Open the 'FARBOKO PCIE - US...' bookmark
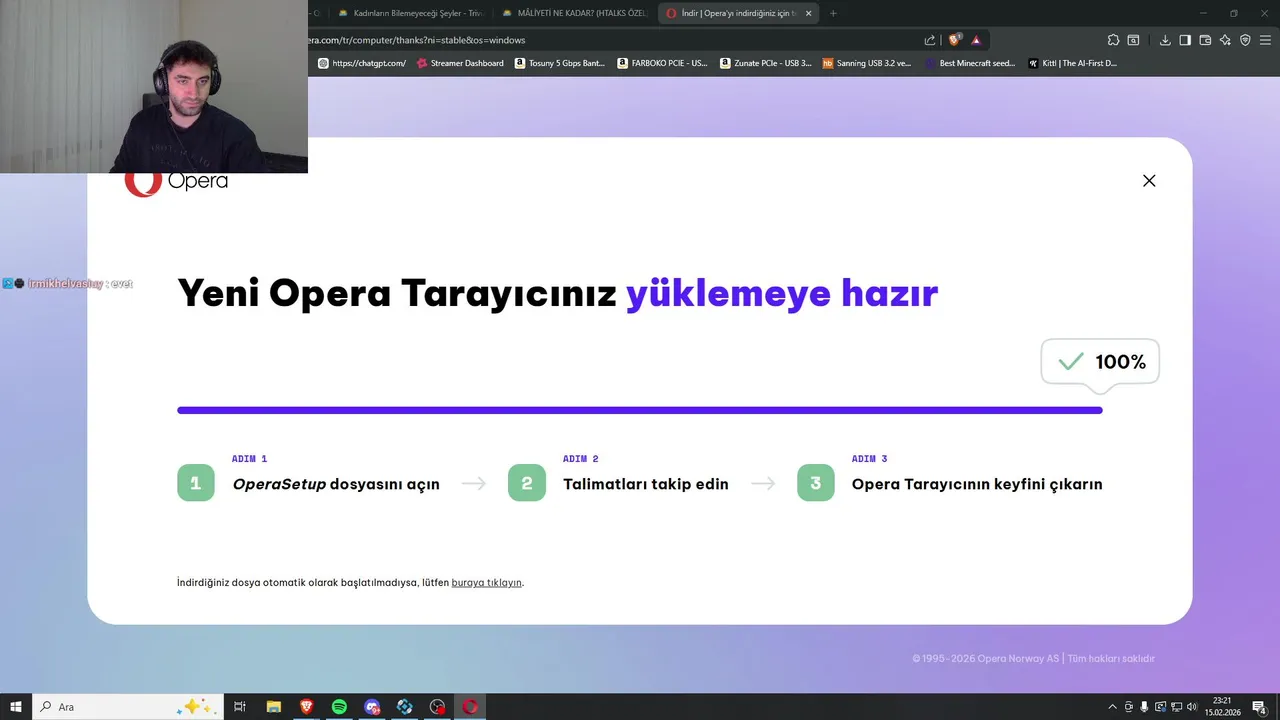Screen dimensions: 1280x720 (x=662, y=63)
